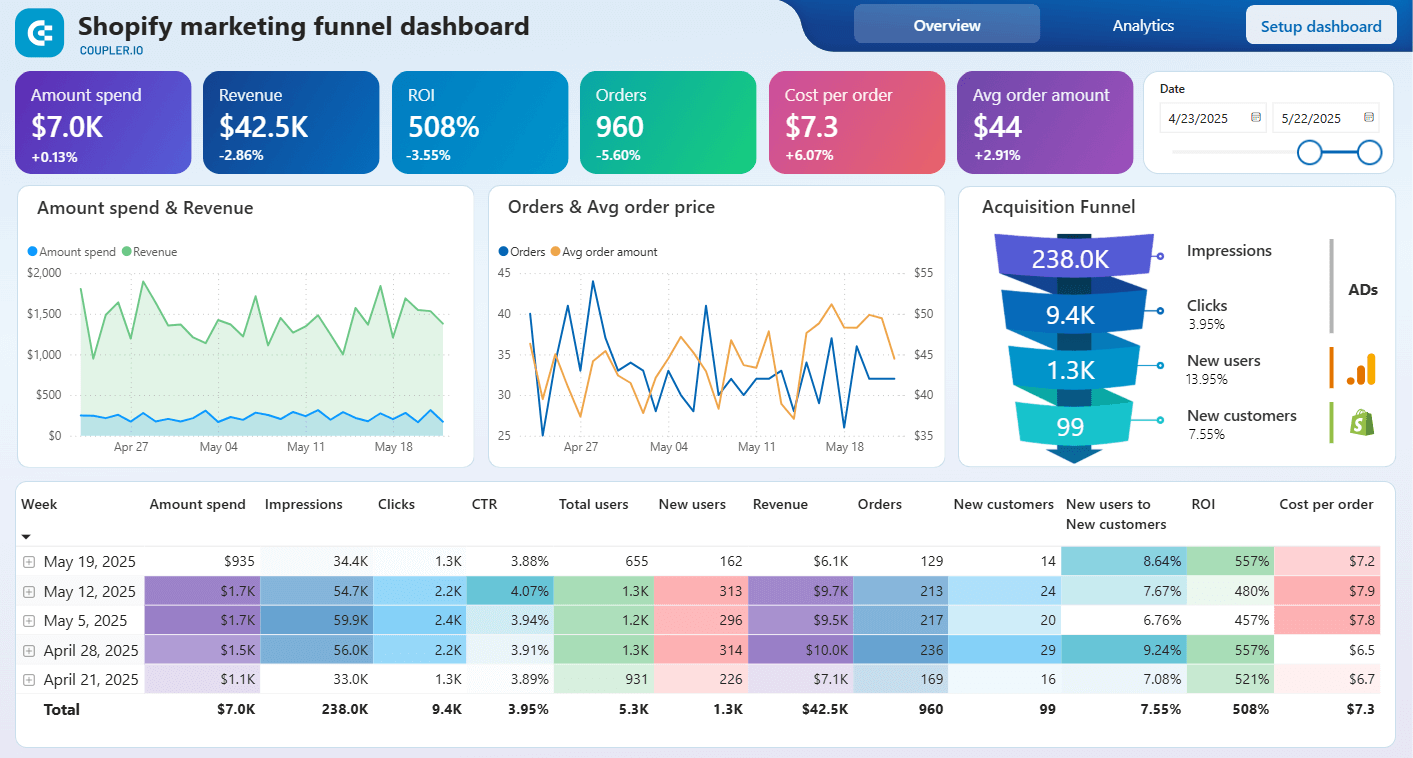Click the ROI 508% KPI card

480,122
